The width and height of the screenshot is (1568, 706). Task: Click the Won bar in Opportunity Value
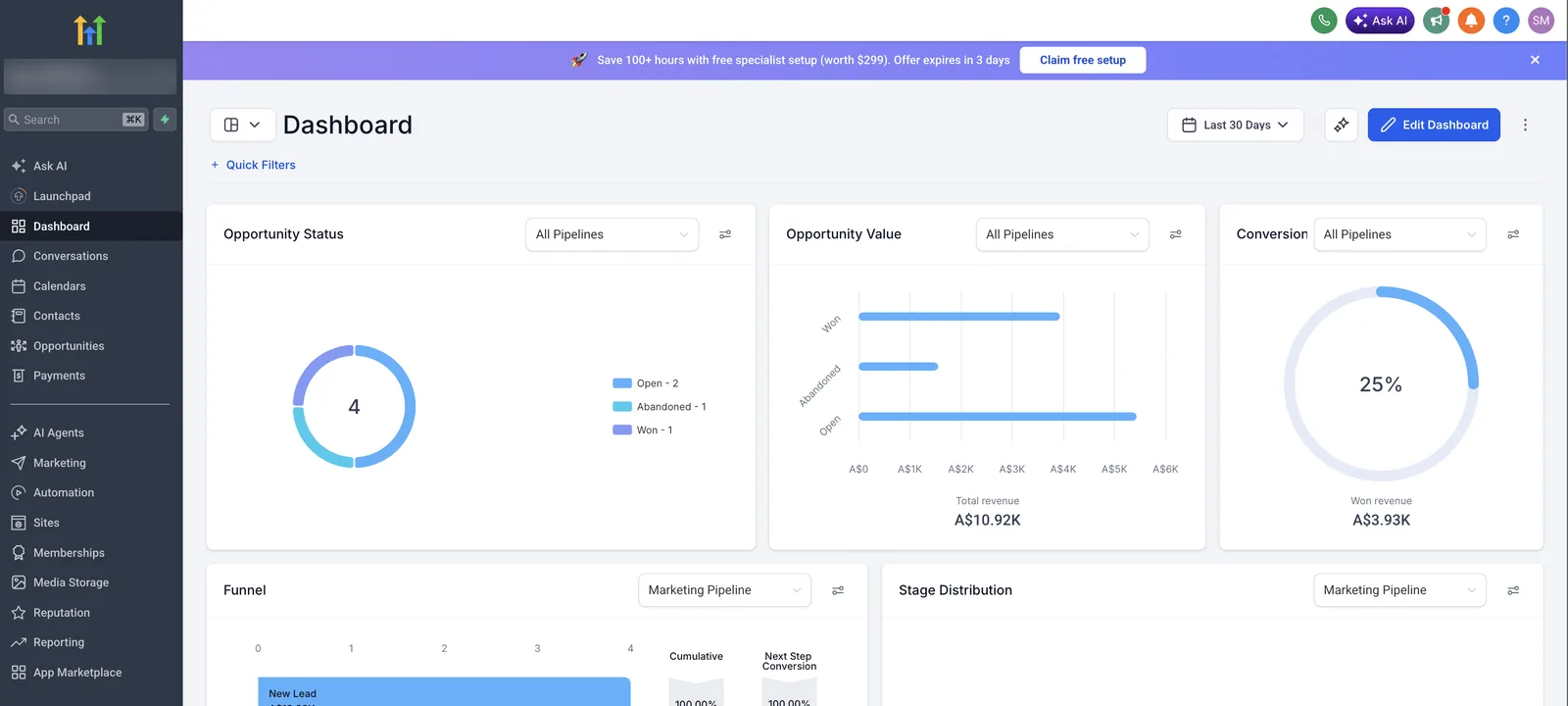click(959, 317)
